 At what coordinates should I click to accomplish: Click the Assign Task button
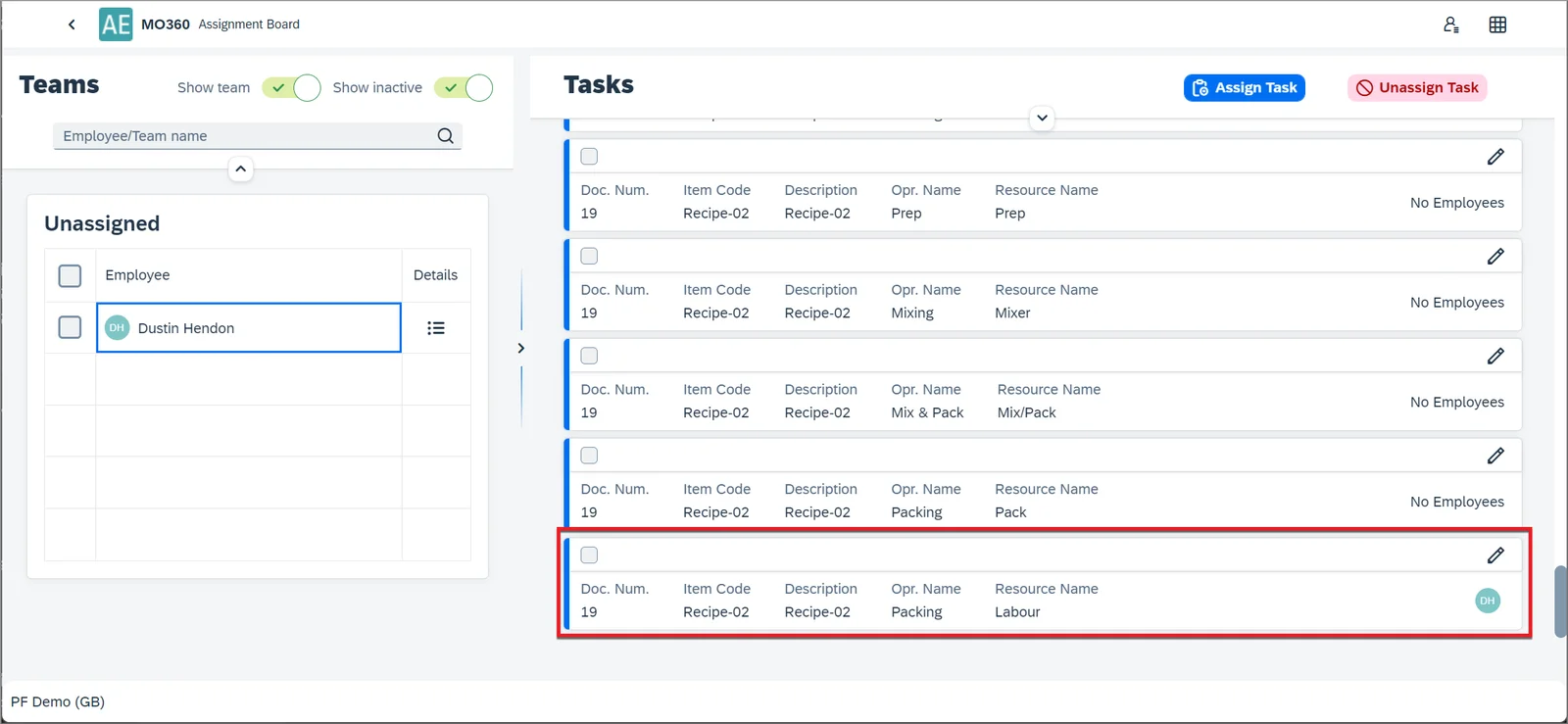coord(1245,88)
